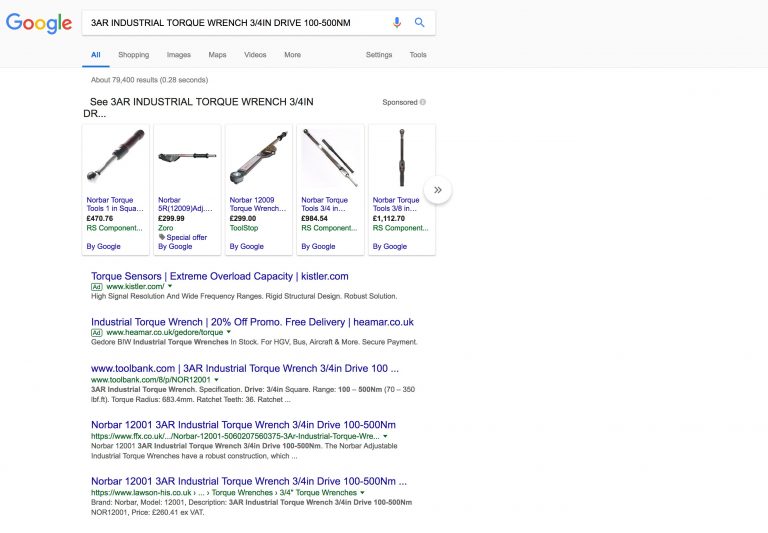Click By Google under ToolStop listing
Screen dimensions: 768x533
(x=246, y=246)
